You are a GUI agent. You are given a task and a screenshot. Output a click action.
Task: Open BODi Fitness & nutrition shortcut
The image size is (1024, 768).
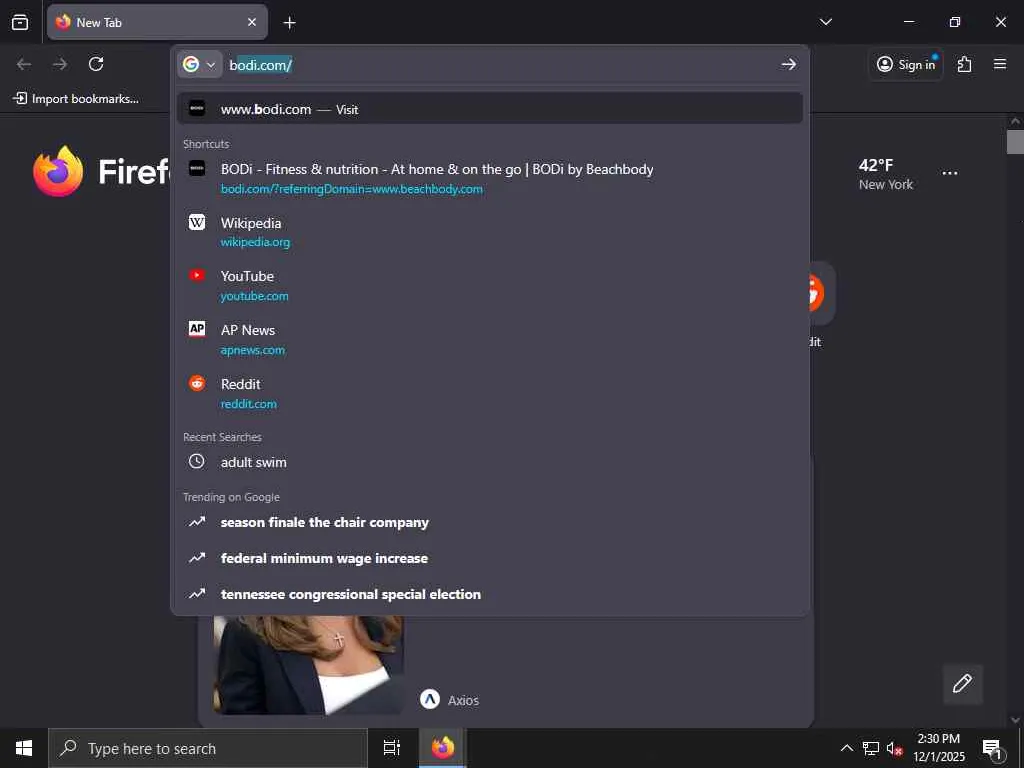pyautogui.click(x=490, y=178)
